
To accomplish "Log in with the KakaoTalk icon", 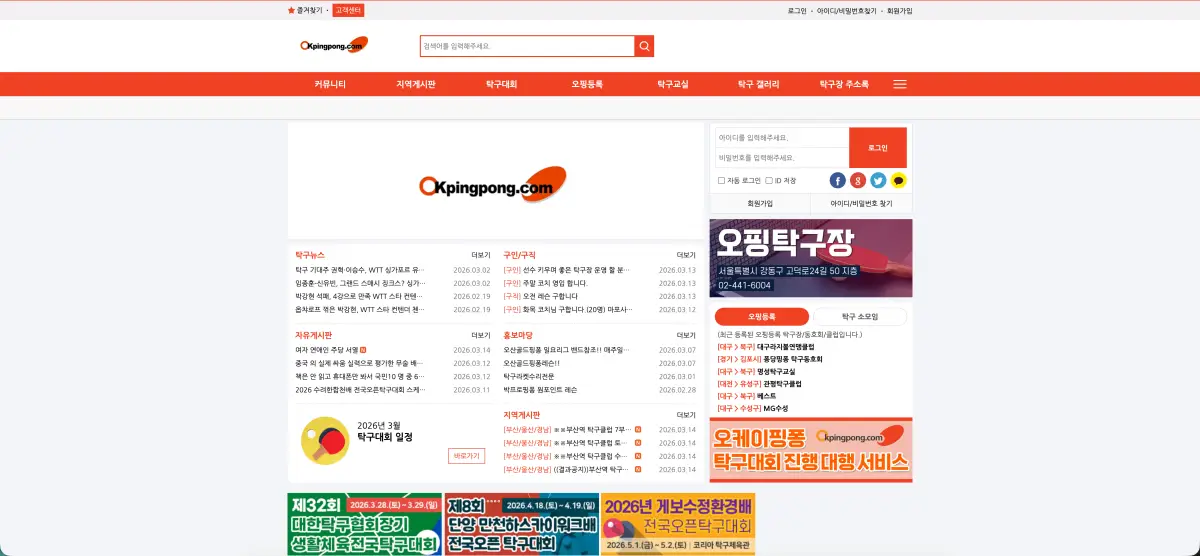I will [x=898, y=181].
